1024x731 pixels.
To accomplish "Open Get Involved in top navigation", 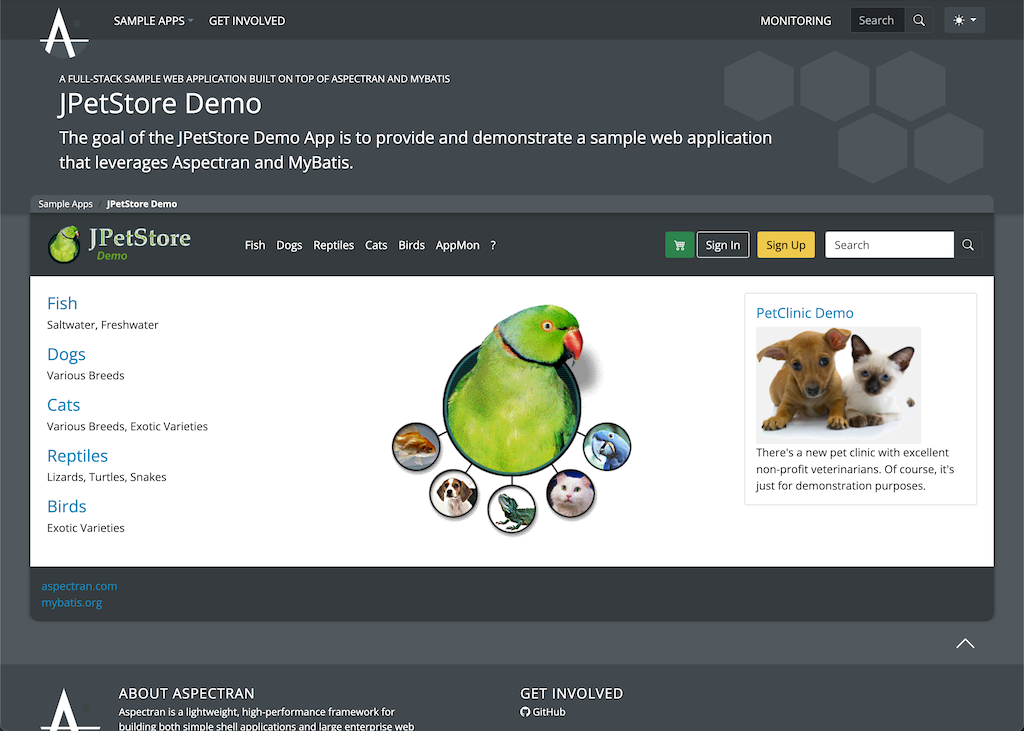I will click(247, 20).
